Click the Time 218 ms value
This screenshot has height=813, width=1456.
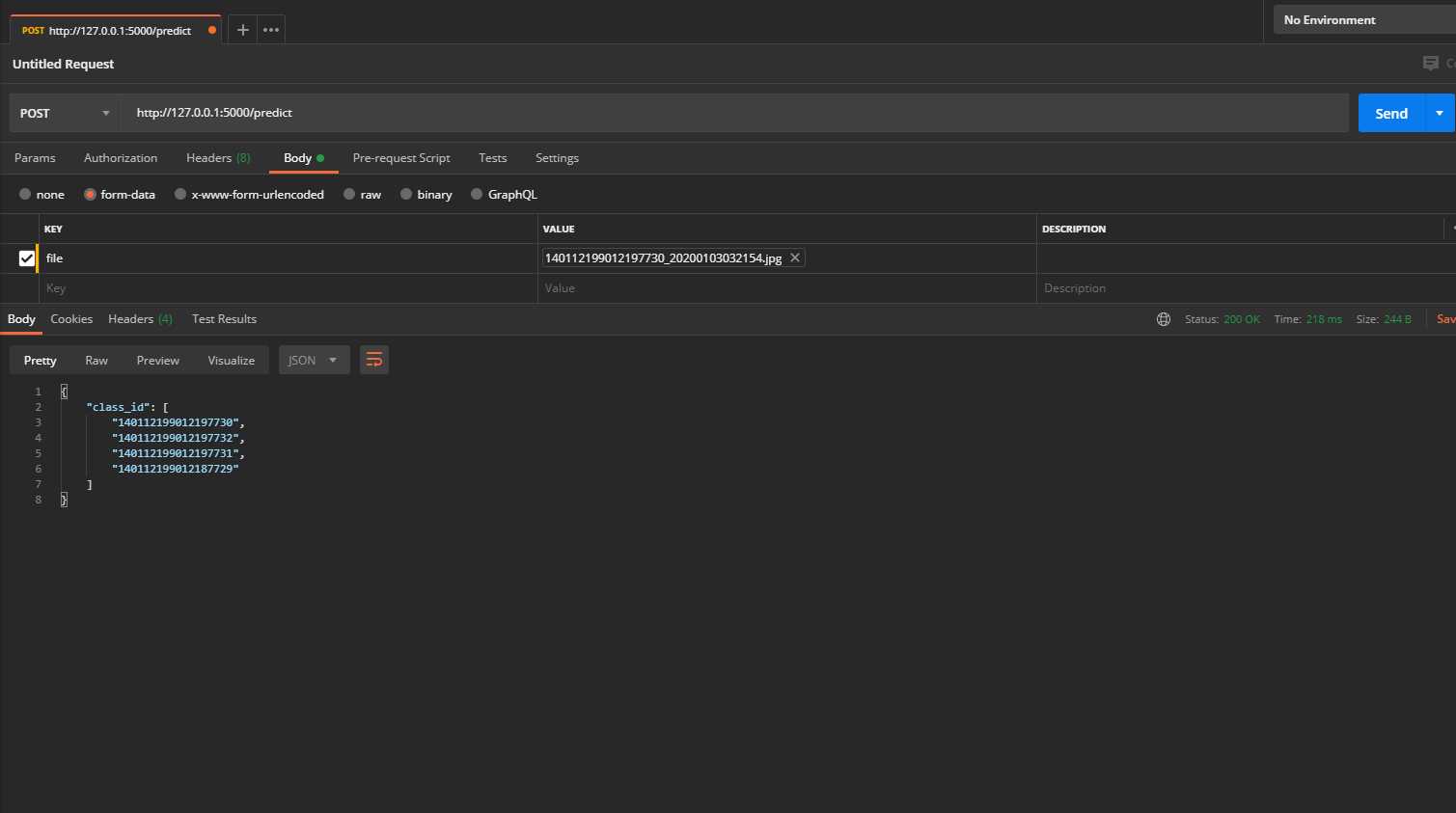coord(1324,319)
